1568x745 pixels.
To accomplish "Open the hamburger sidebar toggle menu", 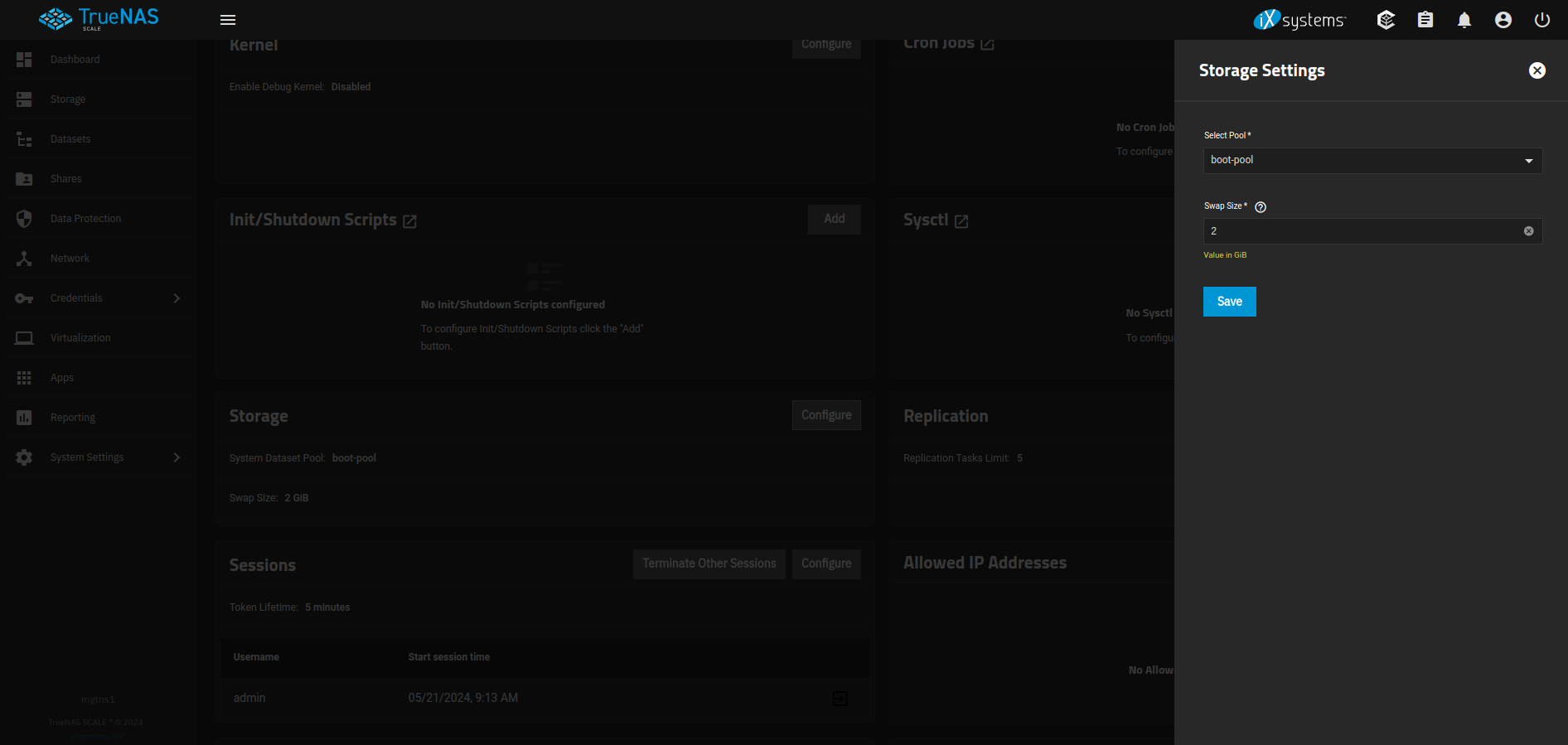I will [228, 20].
